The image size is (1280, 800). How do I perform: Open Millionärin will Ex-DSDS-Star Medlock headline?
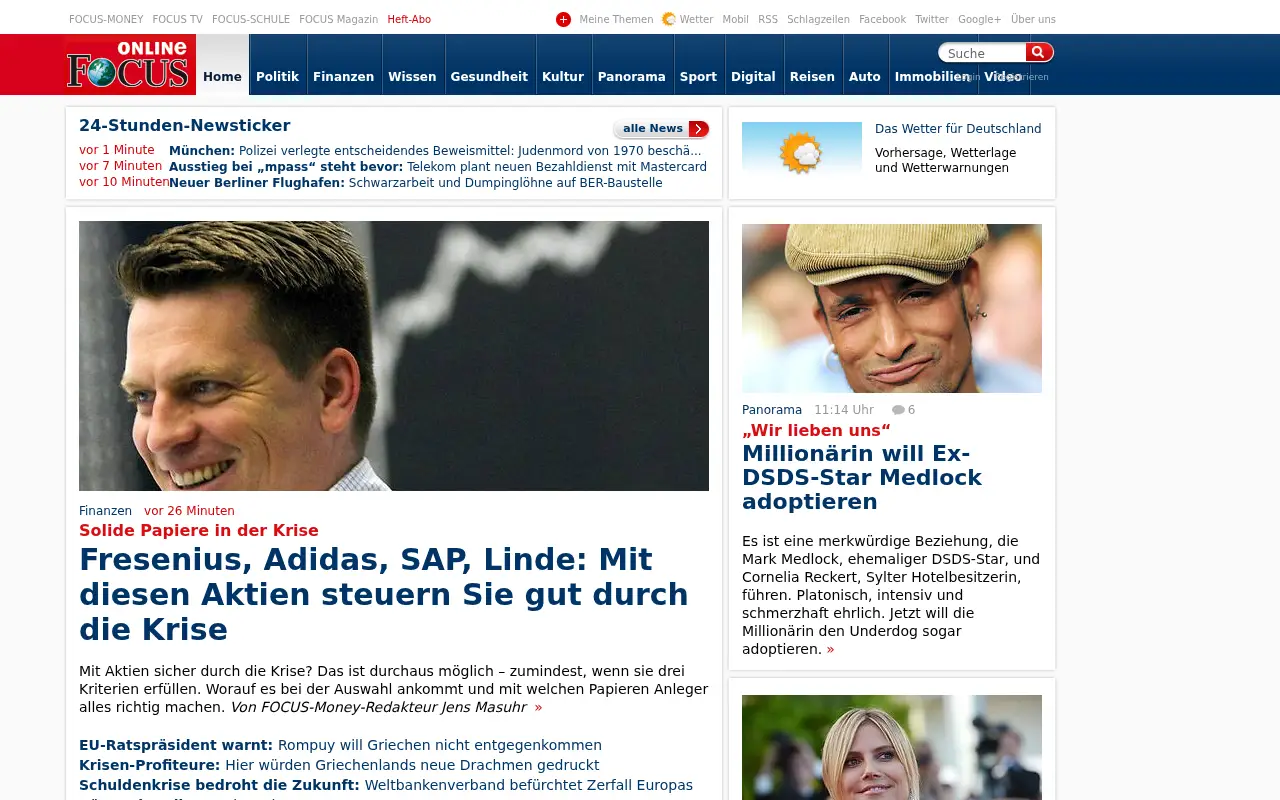(x=862, y=477)
